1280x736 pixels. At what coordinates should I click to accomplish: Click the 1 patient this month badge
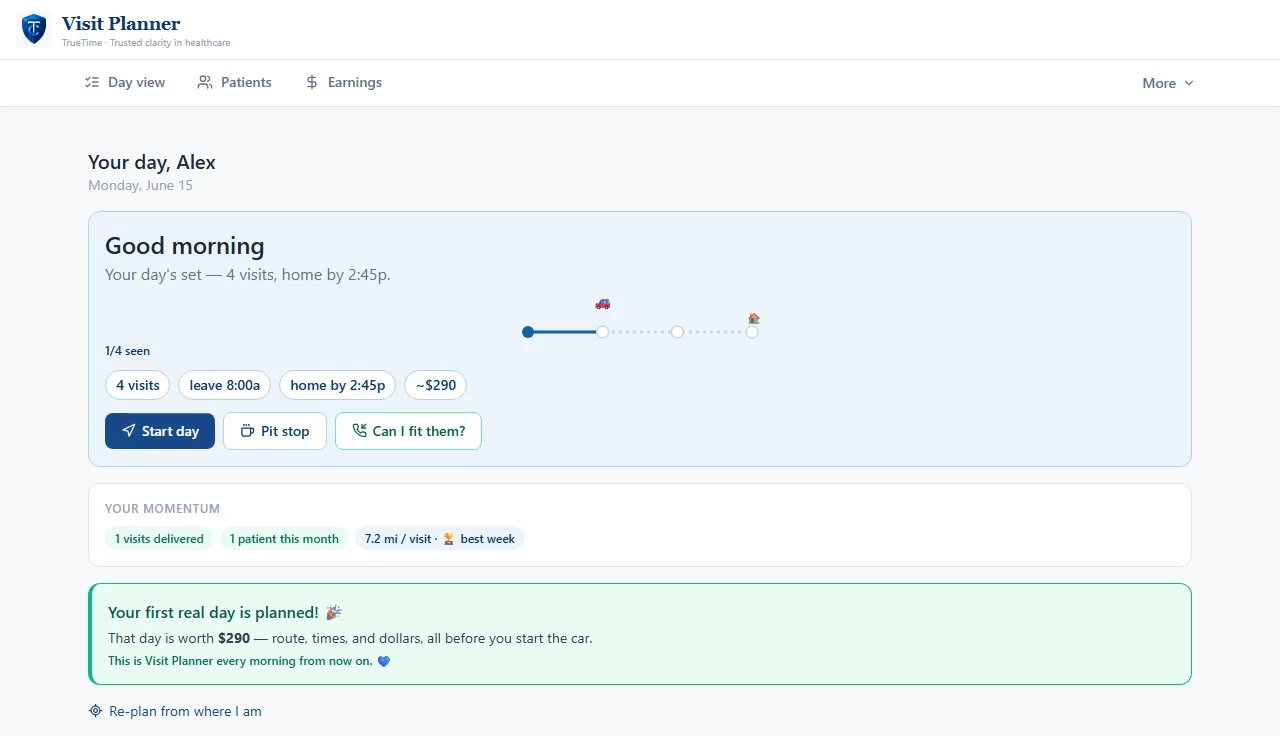(x=284, y=539)
